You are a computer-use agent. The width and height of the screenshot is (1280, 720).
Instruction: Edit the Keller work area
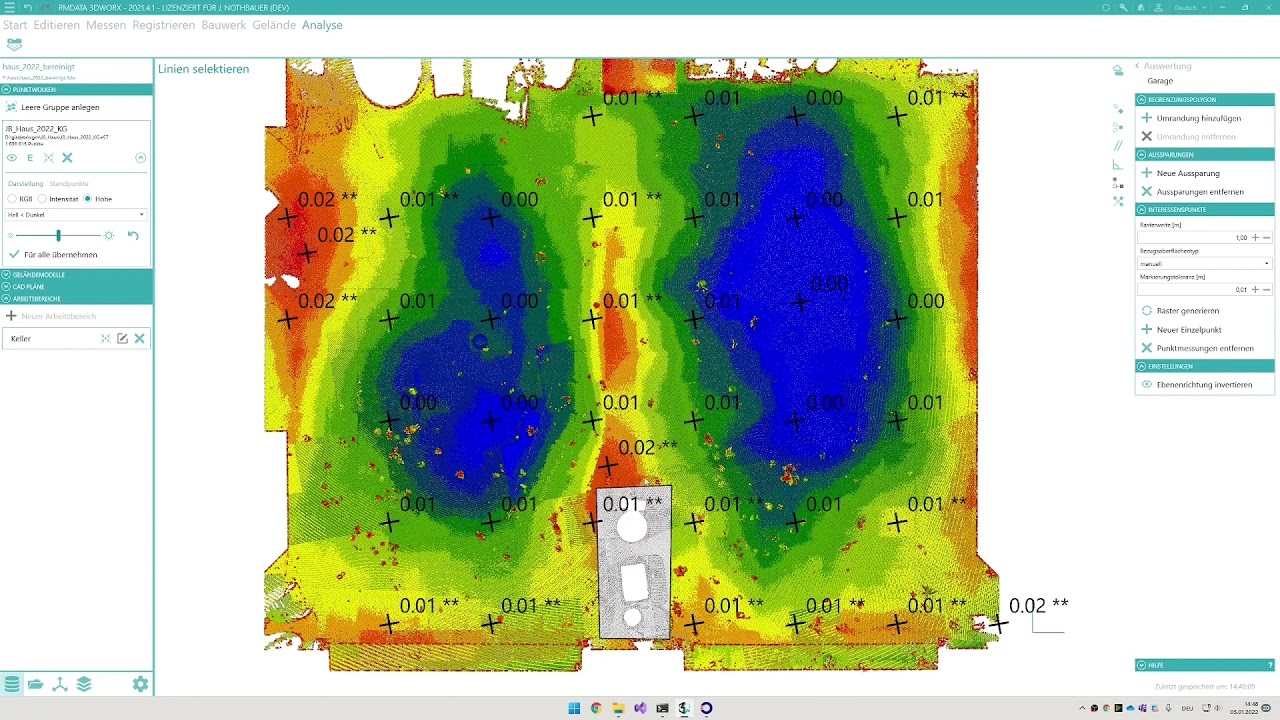point(122,339)
